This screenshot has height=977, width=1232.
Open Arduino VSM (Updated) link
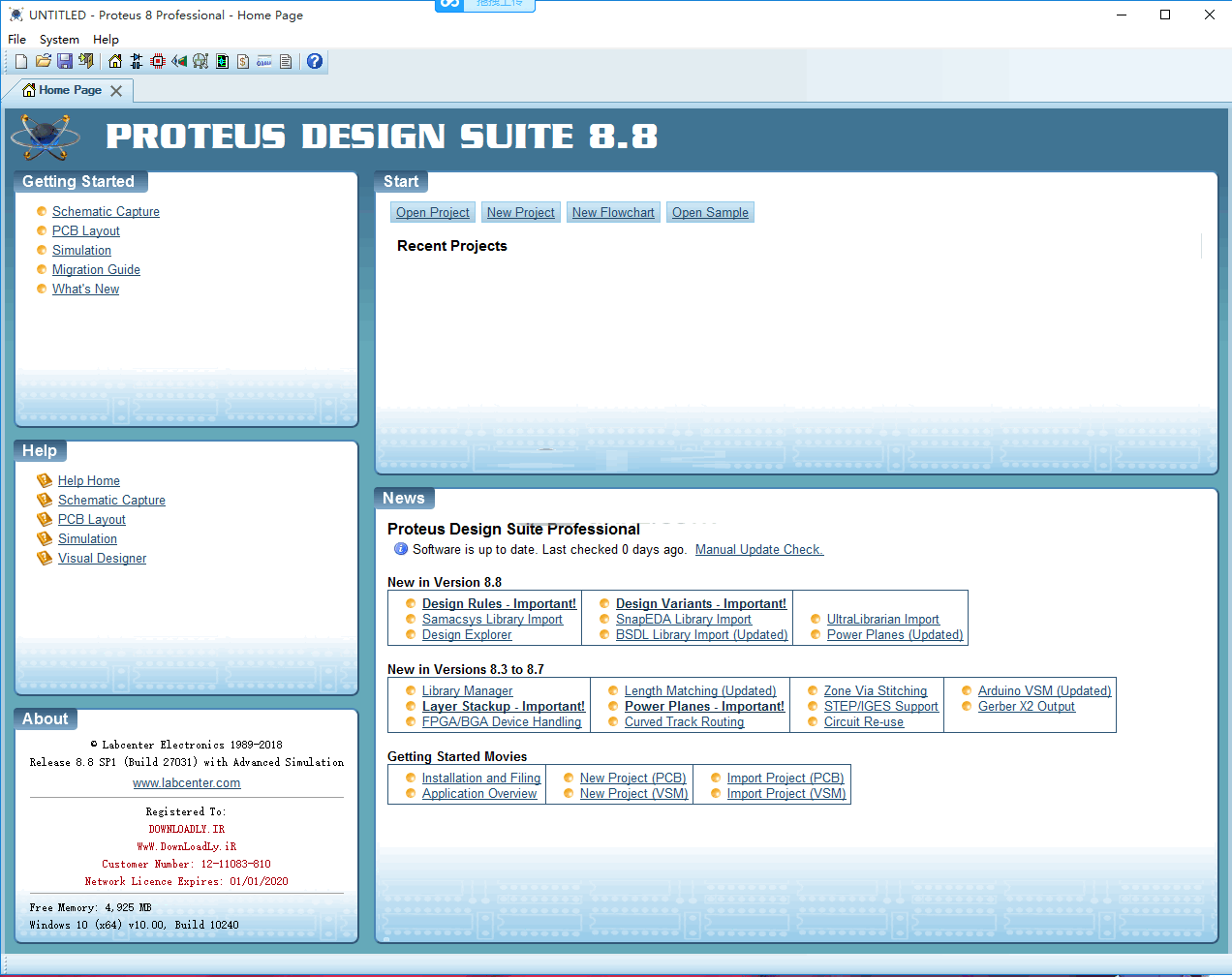1045,691
